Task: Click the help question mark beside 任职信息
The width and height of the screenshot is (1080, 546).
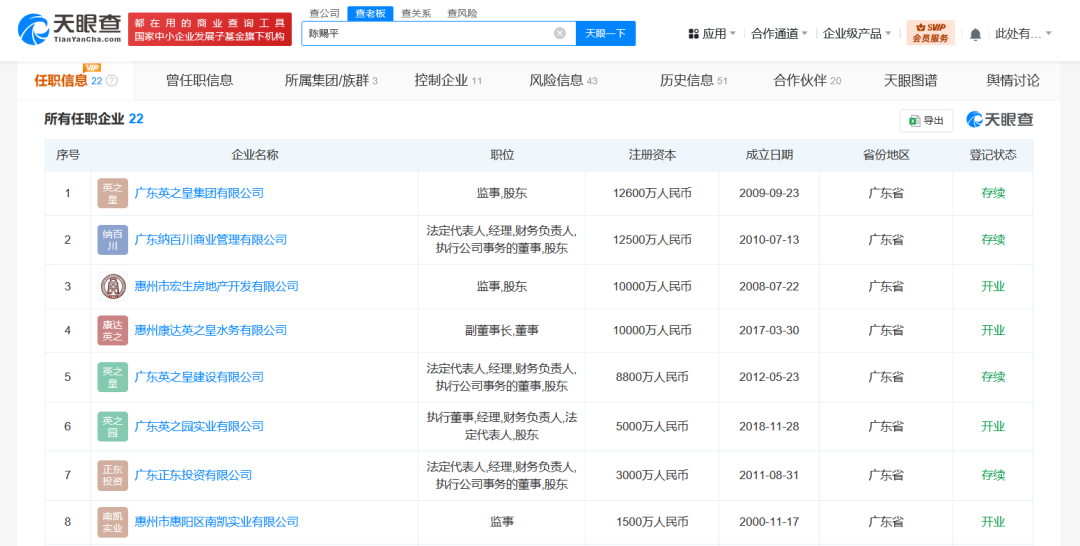Action: tap(112, 81)
